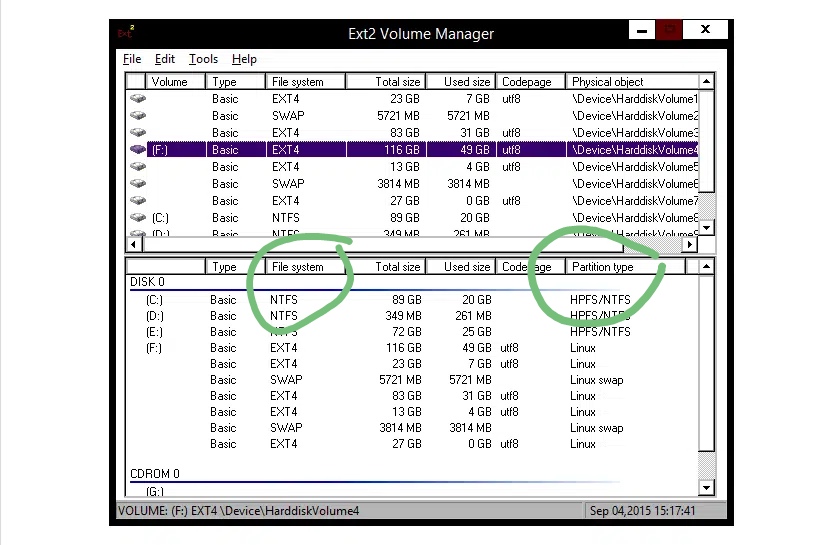Select the drive icon for HarddiskVolume1
Screen dimensions: 840x545
tap(138, 99)
